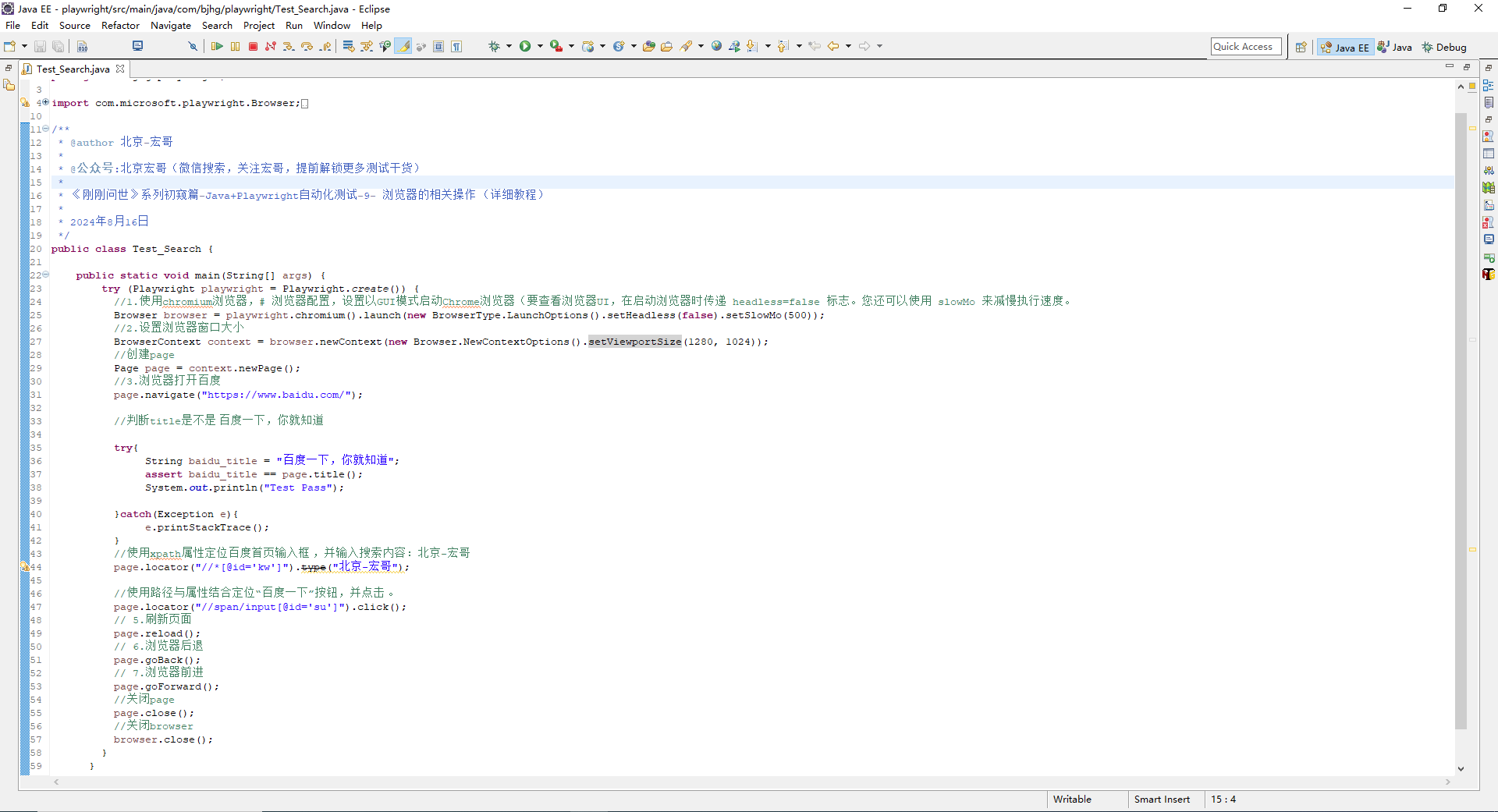This screenshot has height=812, width=1498.
Task: Collapse the main method at line 22
Action: 45,275
